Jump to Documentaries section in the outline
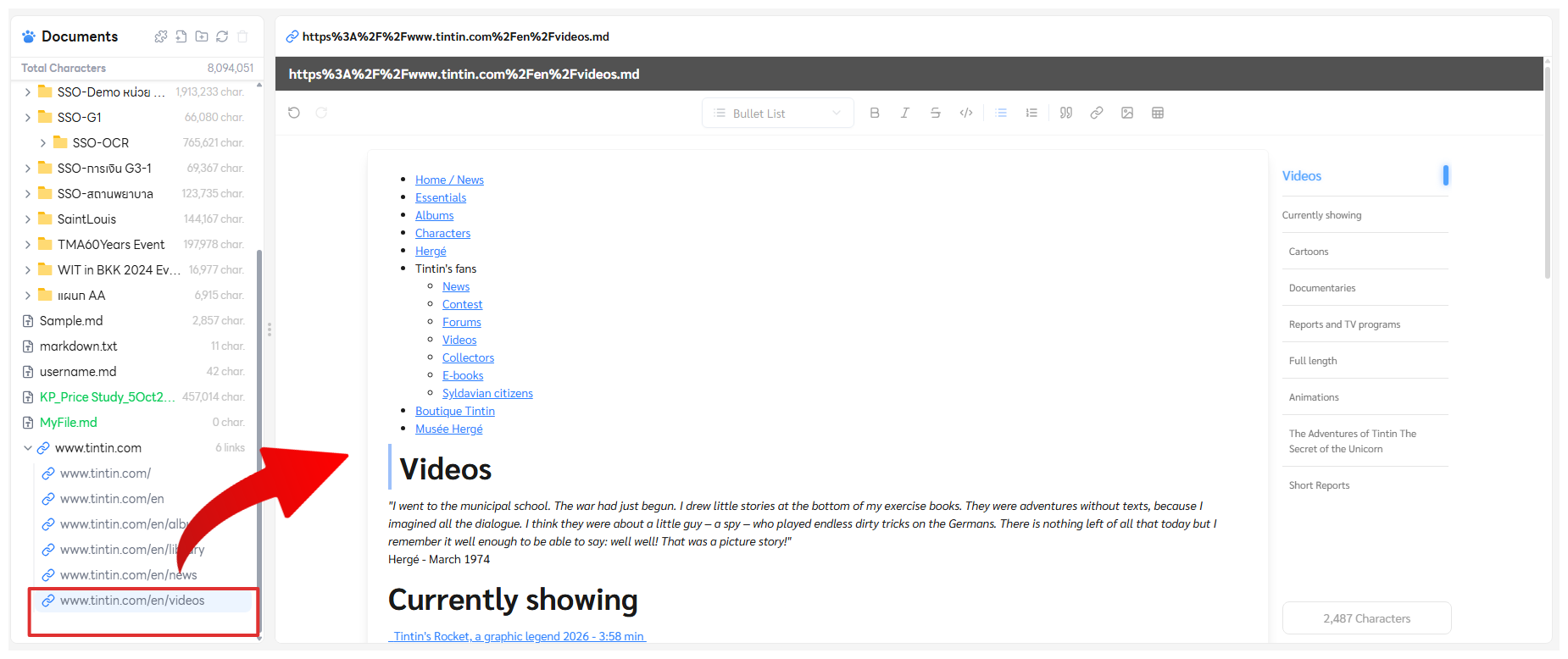 [x=1322, y=288]
